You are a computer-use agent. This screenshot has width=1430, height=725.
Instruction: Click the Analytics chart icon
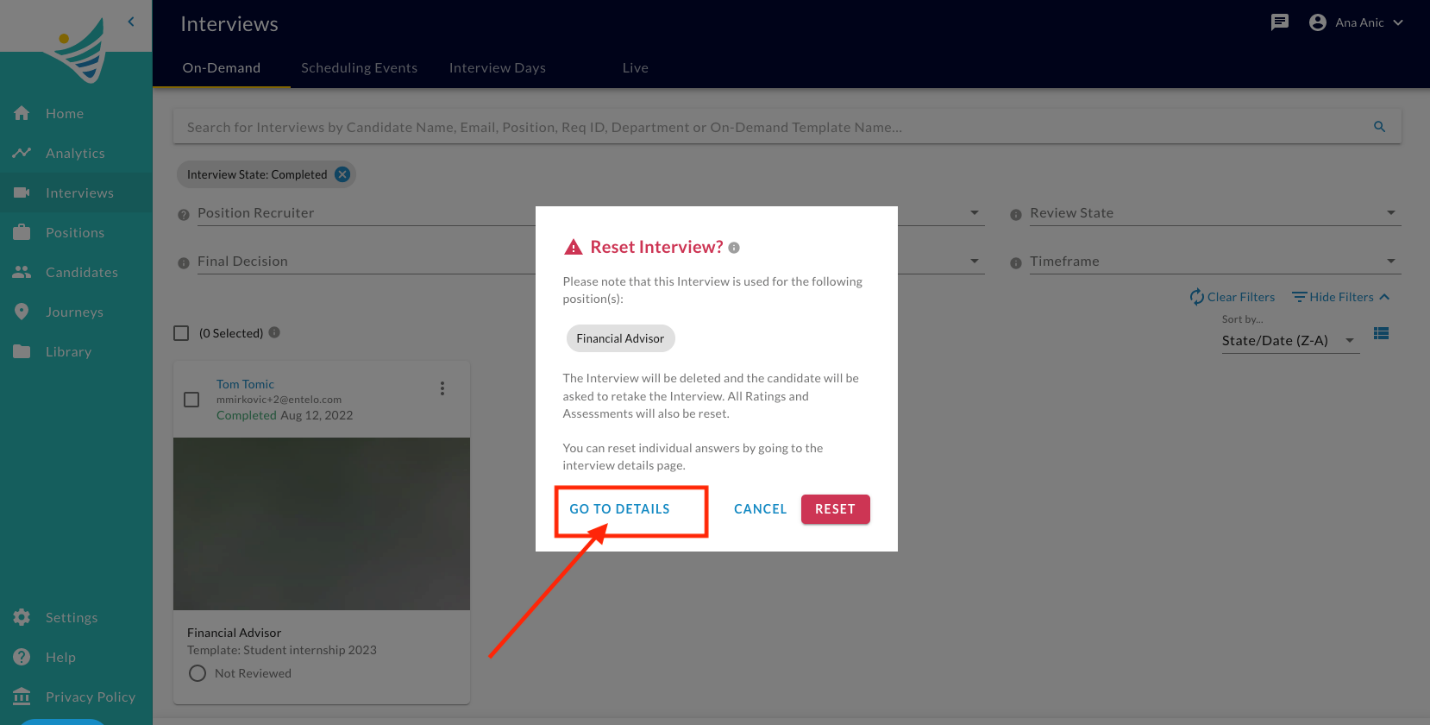21,153
